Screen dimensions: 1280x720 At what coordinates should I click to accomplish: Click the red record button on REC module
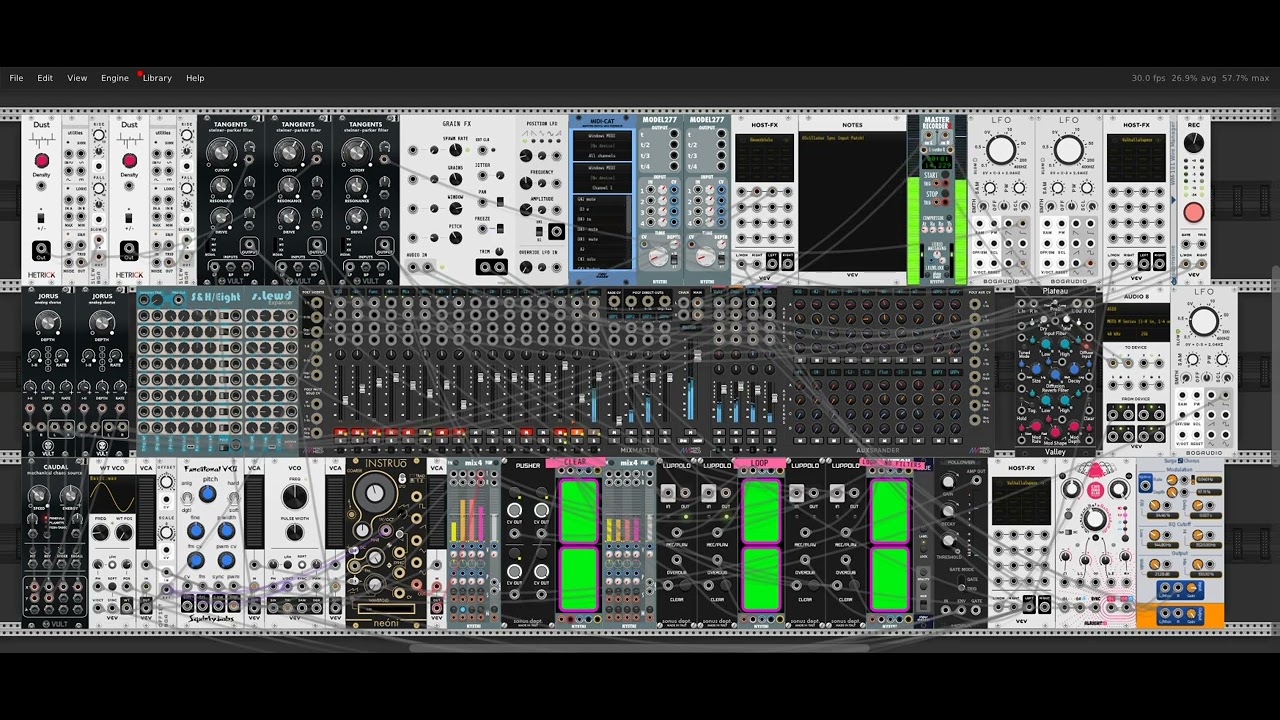pos(1193,212)
